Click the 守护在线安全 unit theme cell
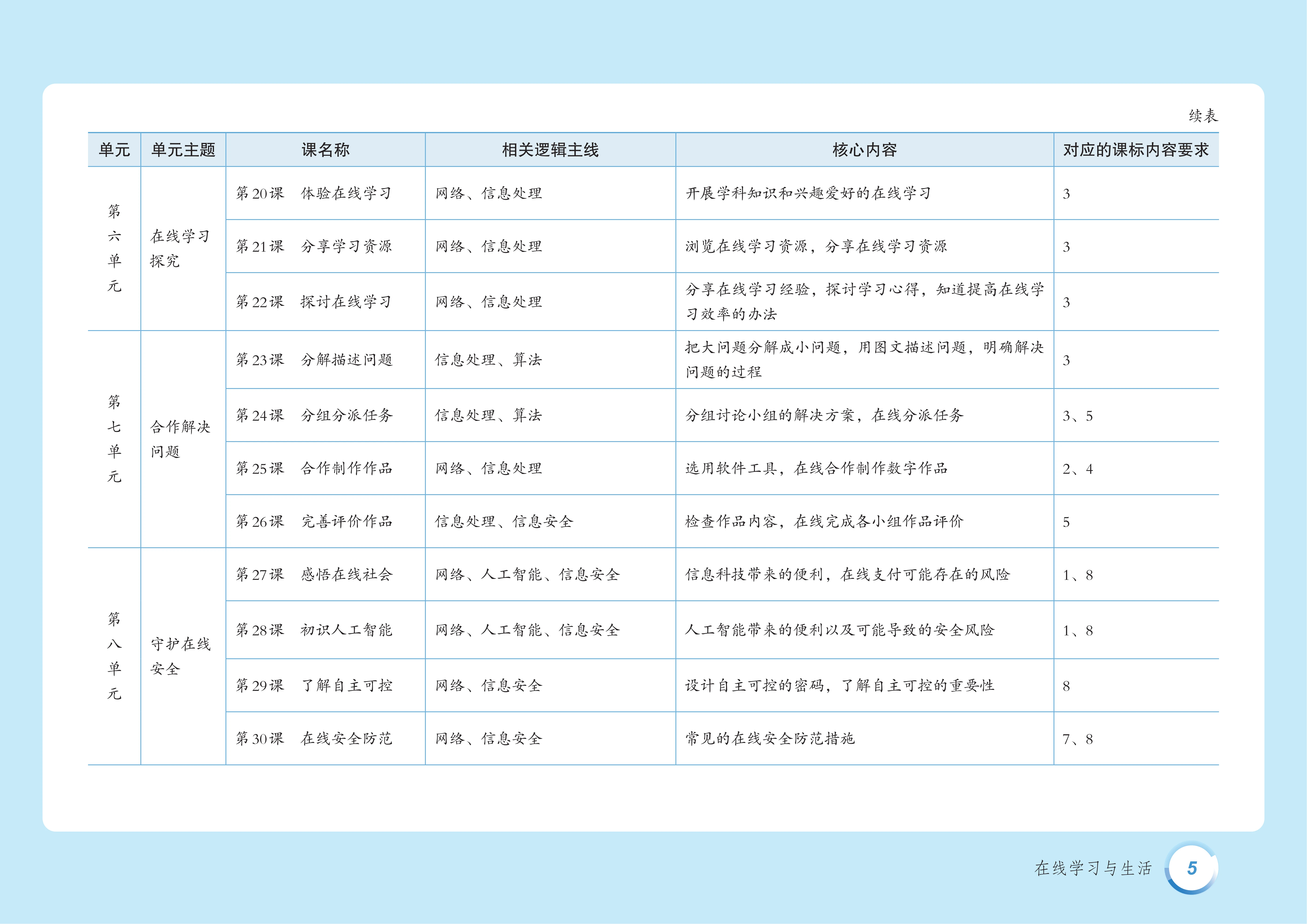The width and height of the screenshot is (1307, 924). (180, 657)
